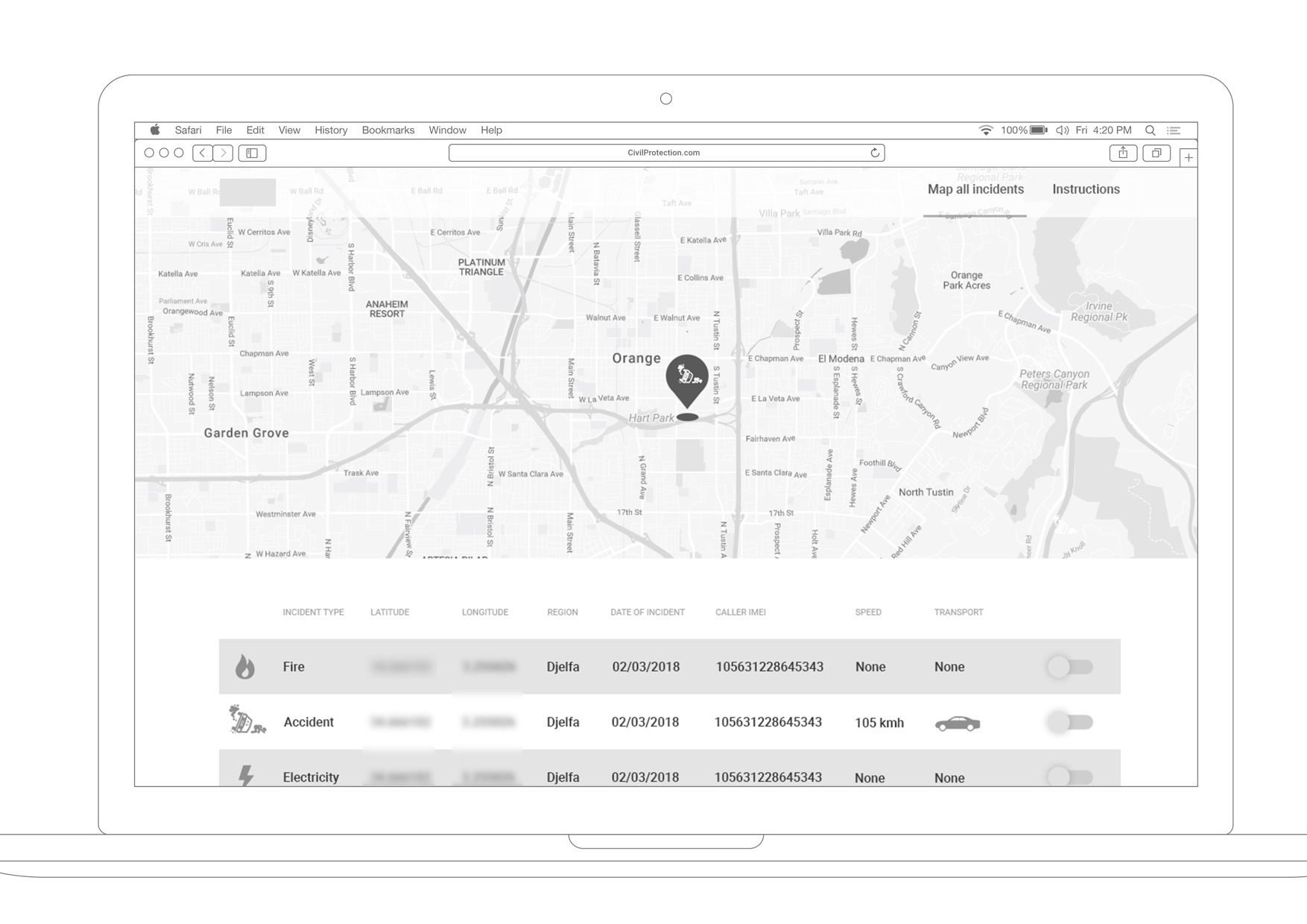
Task: Click the accident marker pin on map
Action: pyautogui.click(x=687, y=380)
